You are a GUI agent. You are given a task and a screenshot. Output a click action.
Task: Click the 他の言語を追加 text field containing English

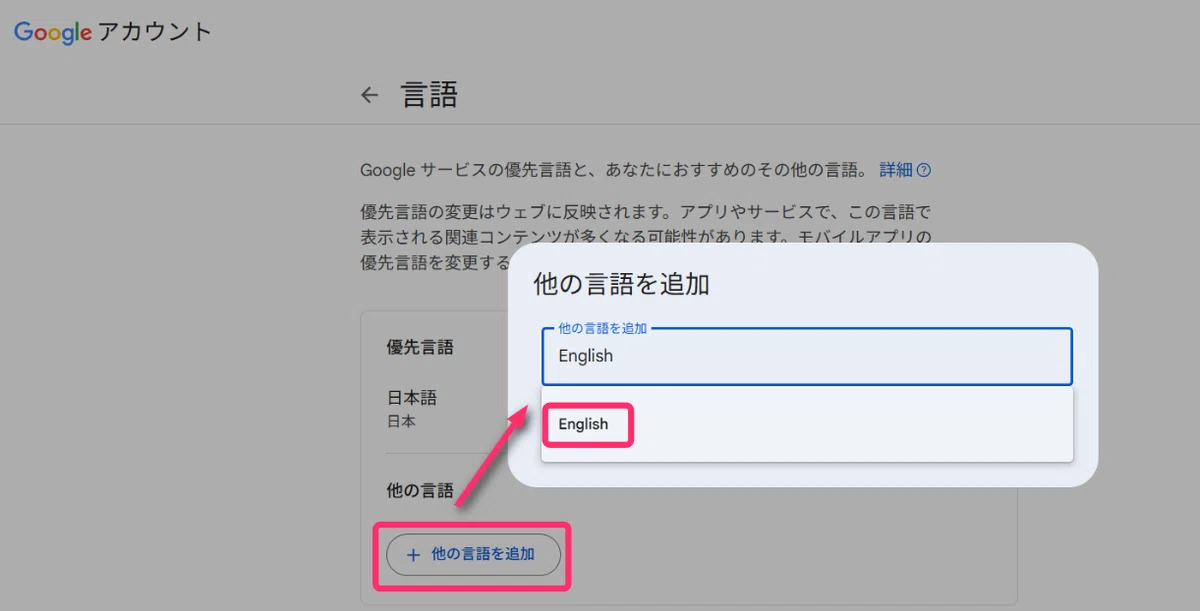[807, 357]
